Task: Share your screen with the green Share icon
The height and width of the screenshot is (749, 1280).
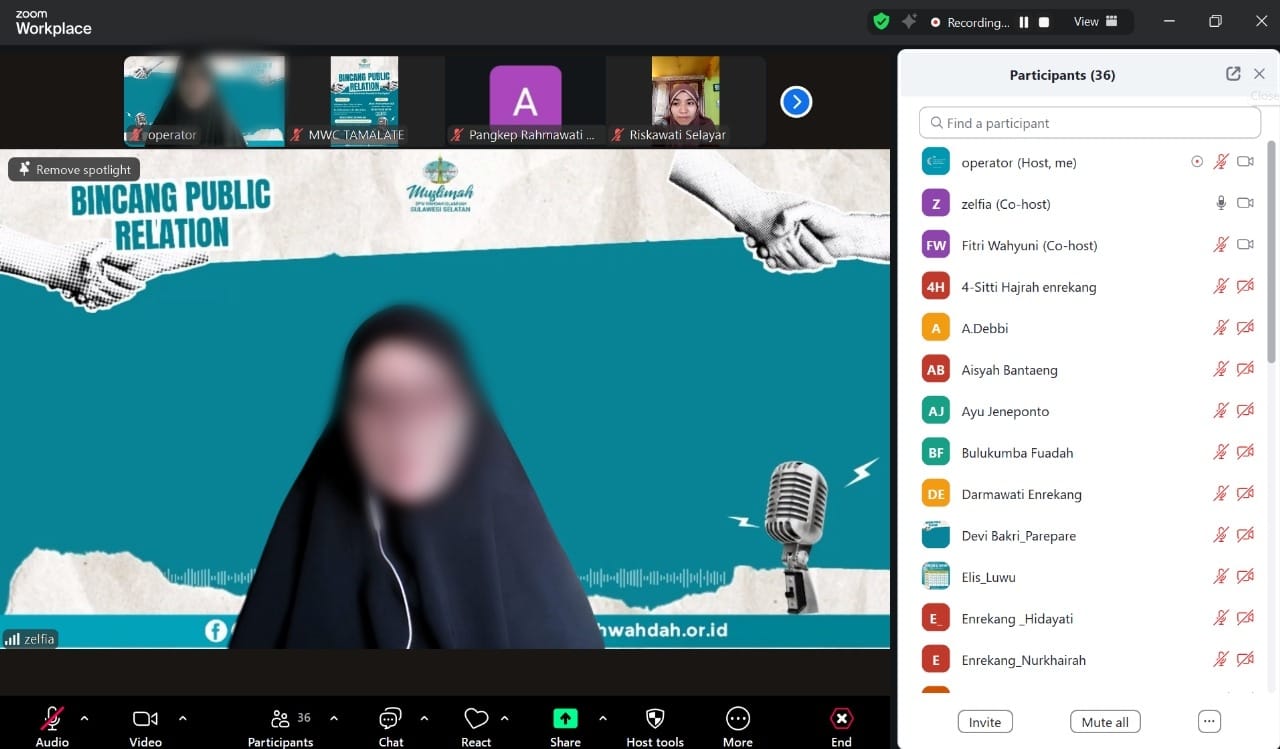Action: click(x=565, y=715)
